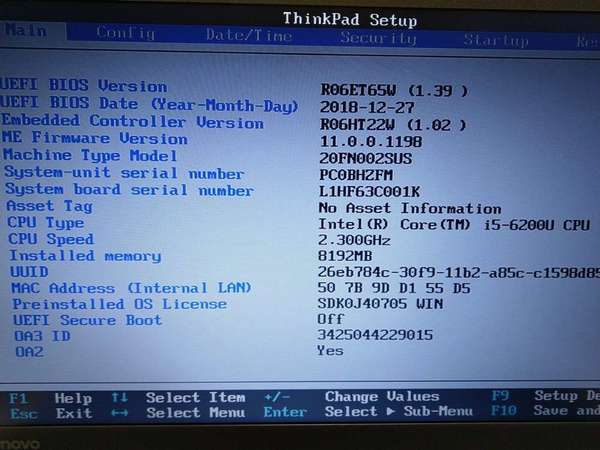
Task: Select the UUID label
Action: [29, 272]
